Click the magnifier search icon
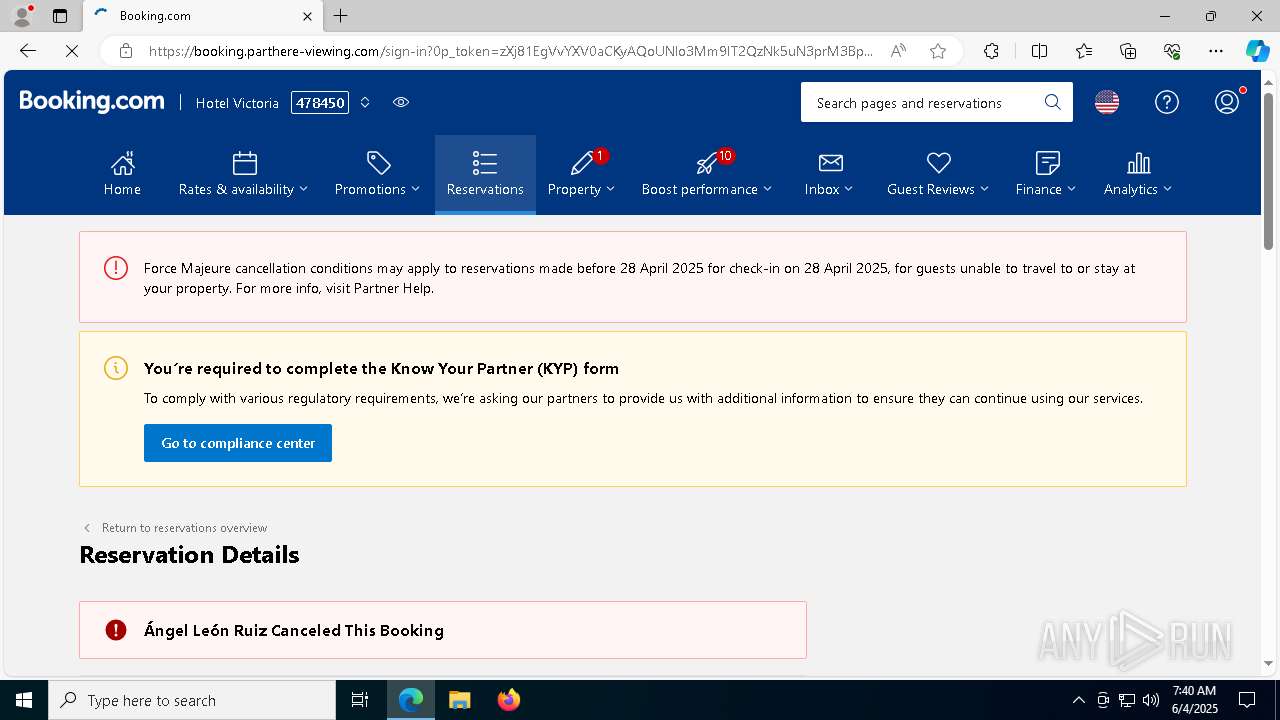Image resolution: width=1280 pixels, height=720 pixels. (x=1052, y=102)
